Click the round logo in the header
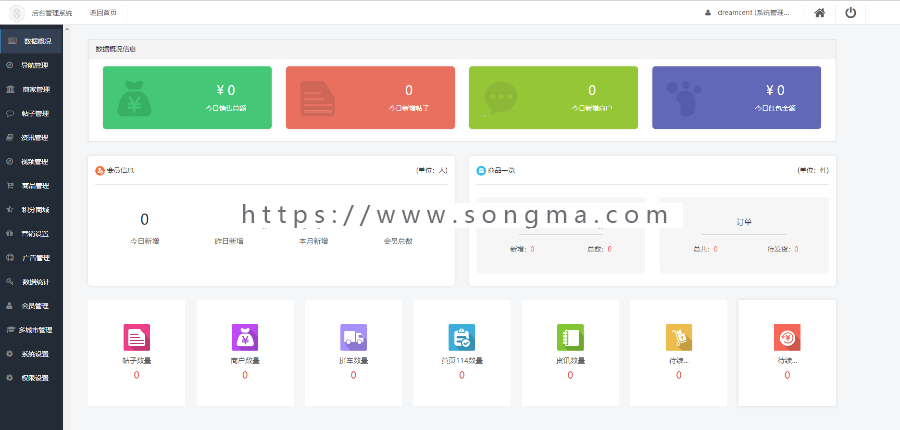 17,13
